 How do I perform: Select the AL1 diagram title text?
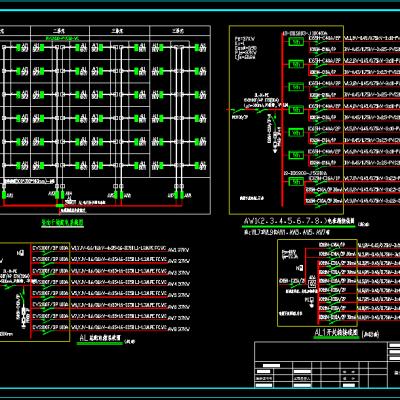(x=336, y=333)
